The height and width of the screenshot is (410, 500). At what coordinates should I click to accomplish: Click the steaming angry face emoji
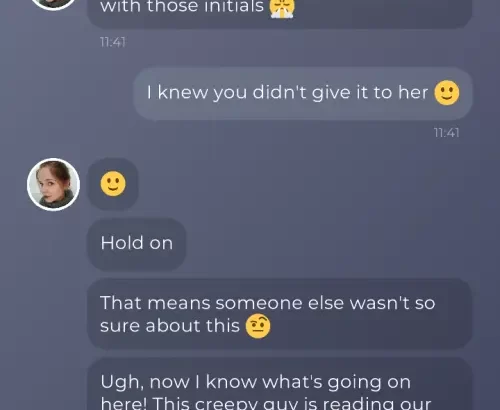tap(282, 8)
